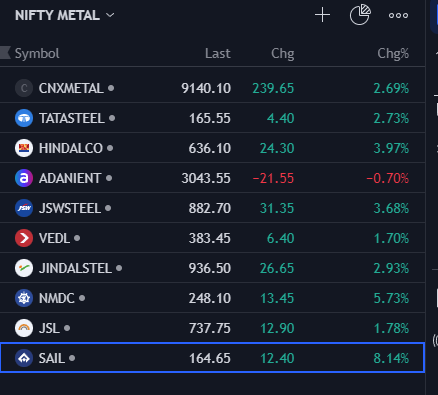Image resolution: width=438 pixels, height=395 pixels.
Task: Select the JSWSTEEL symbol name
Action: click(x=70, y=208)
